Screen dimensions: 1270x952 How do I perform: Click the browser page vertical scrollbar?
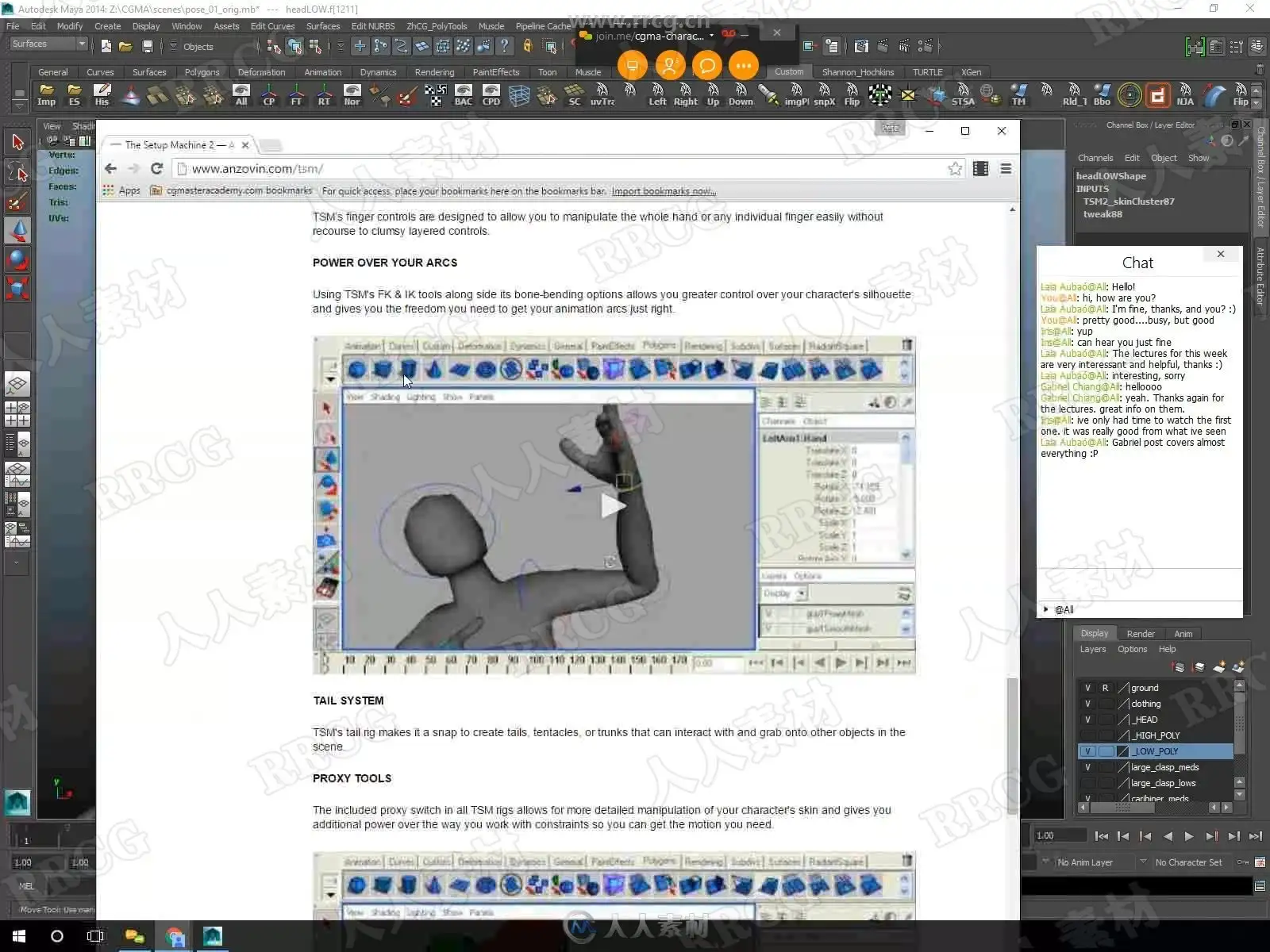click(x=1012, y=746)
